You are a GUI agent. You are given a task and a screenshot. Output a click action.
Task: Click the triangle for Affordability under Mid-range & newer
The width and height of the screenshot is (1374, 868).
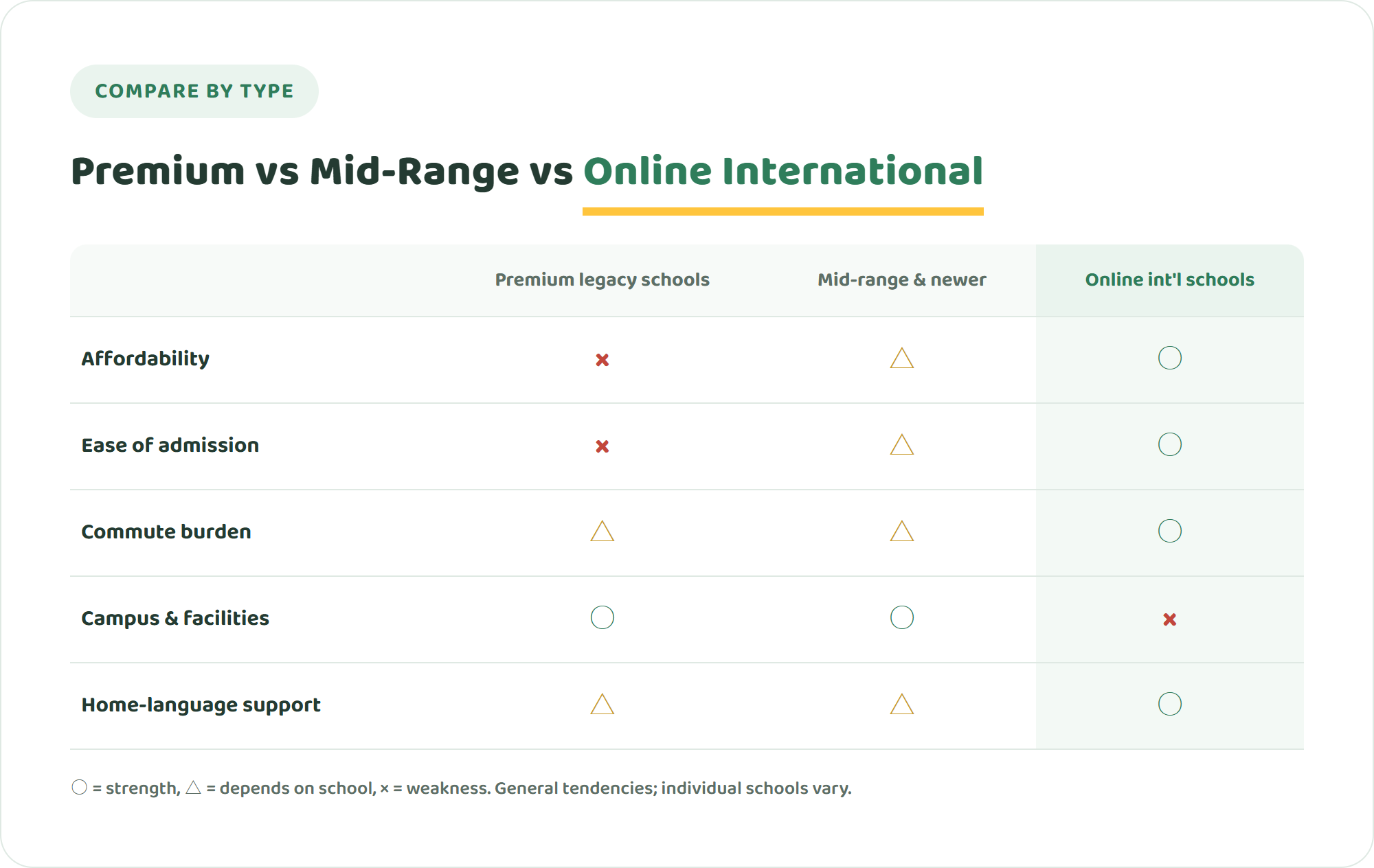902,358
